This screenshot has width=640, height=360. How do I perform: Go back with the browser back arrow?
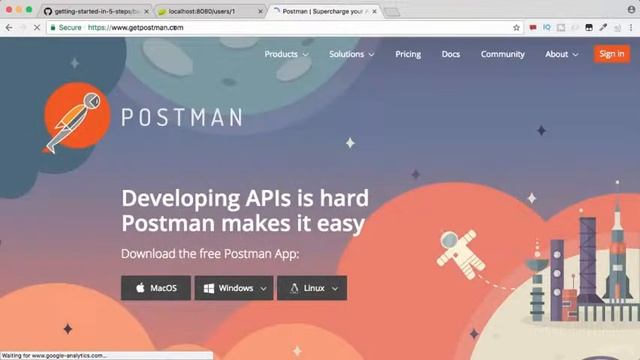(x=9, y=28)
